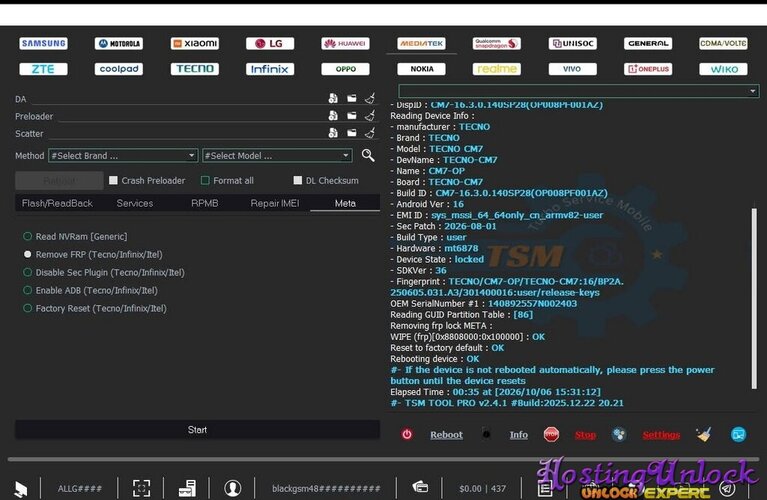Click the search magnifier next to model

pyautogui.click(x=368, y=156)
